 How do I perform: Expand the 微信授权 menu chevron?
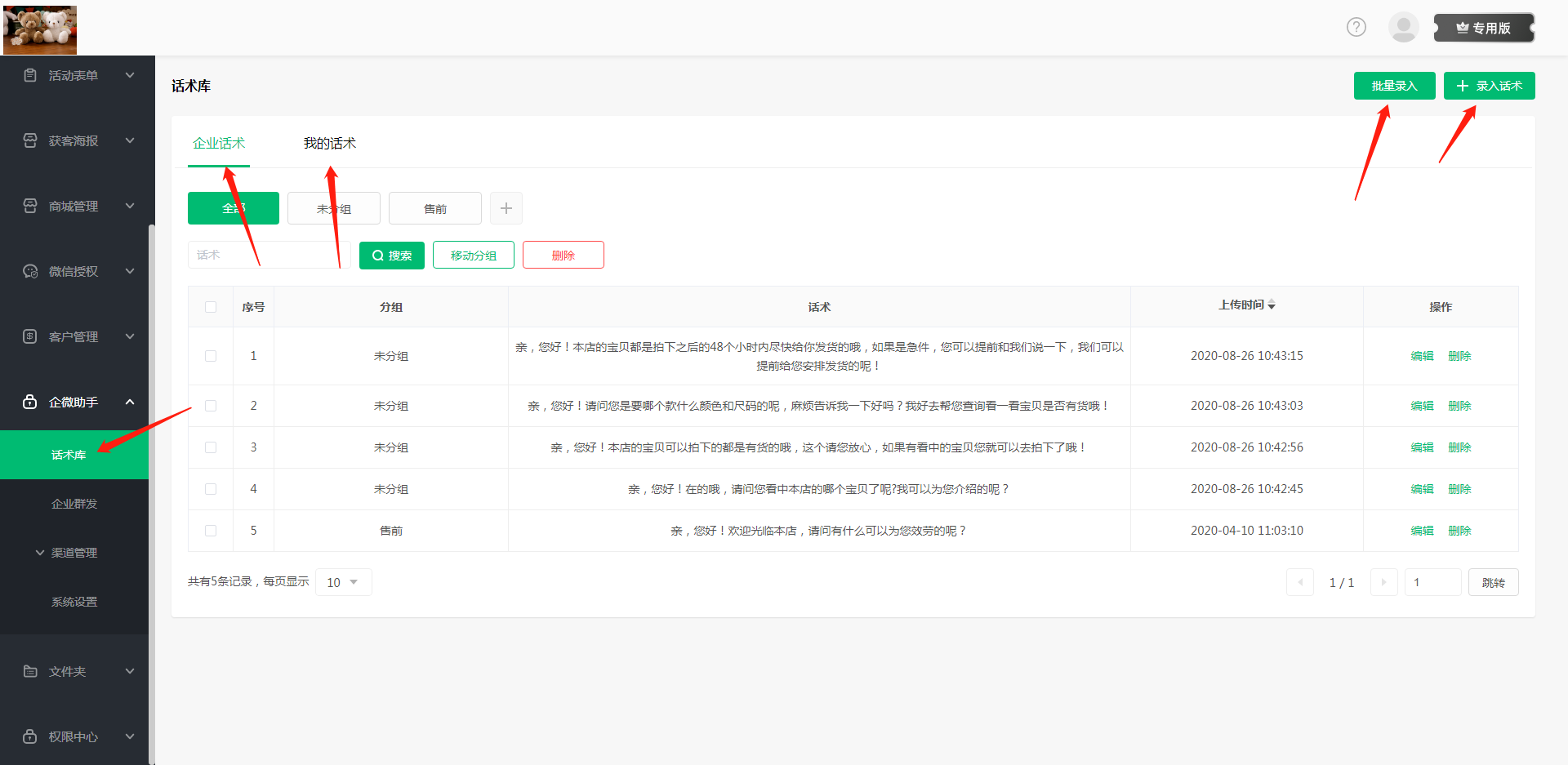[130, 271]
